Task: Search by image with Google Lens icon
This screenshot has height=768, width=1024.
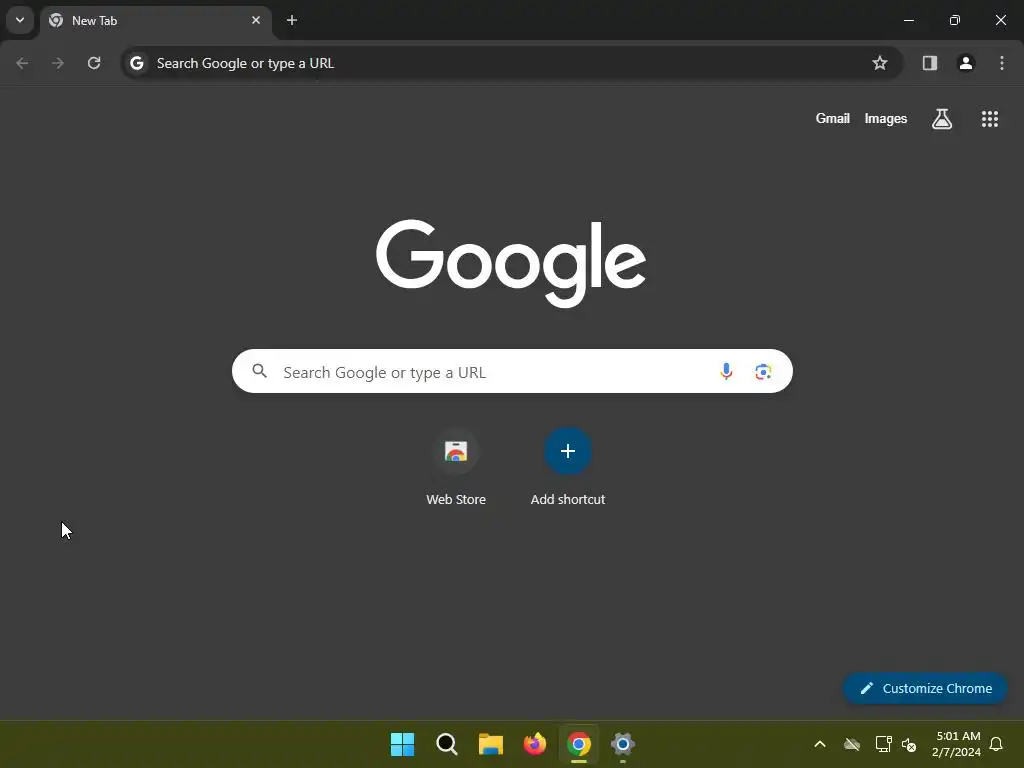Action: pos(763,372)
